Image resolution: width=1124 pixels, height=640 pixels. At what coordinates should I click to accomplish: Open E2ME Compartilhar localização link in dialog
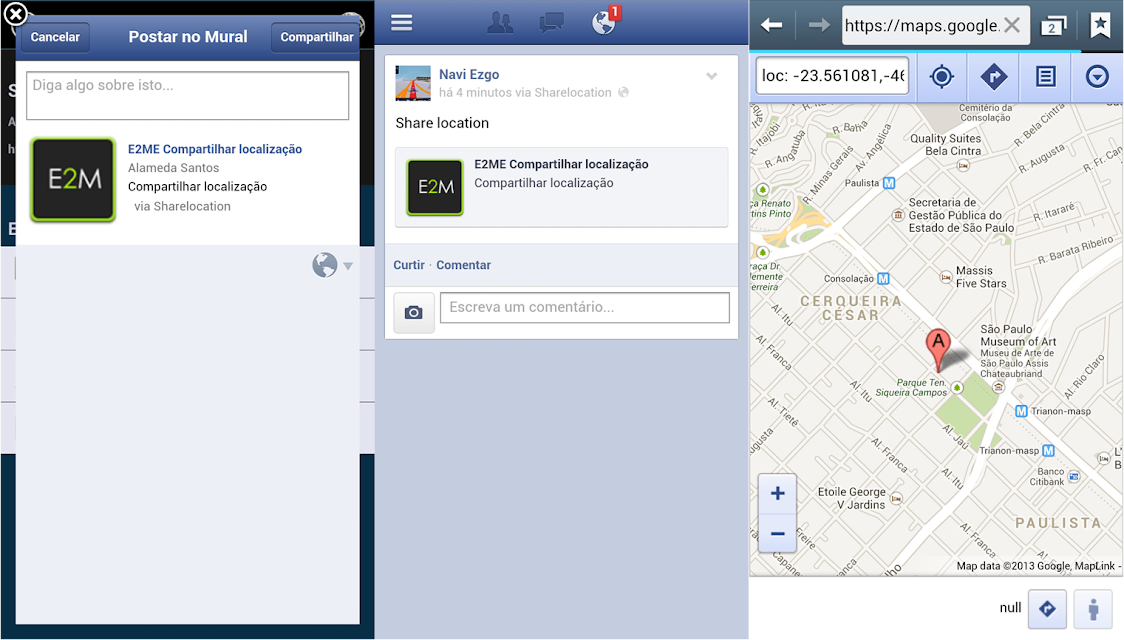click(x=215, y=149)
